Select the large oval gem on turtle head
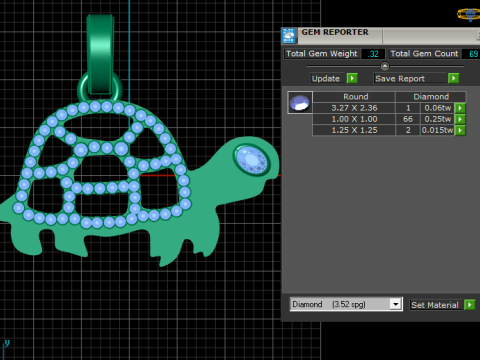The image size is (480, 360). pyautogui.click(x=252, y=160)
